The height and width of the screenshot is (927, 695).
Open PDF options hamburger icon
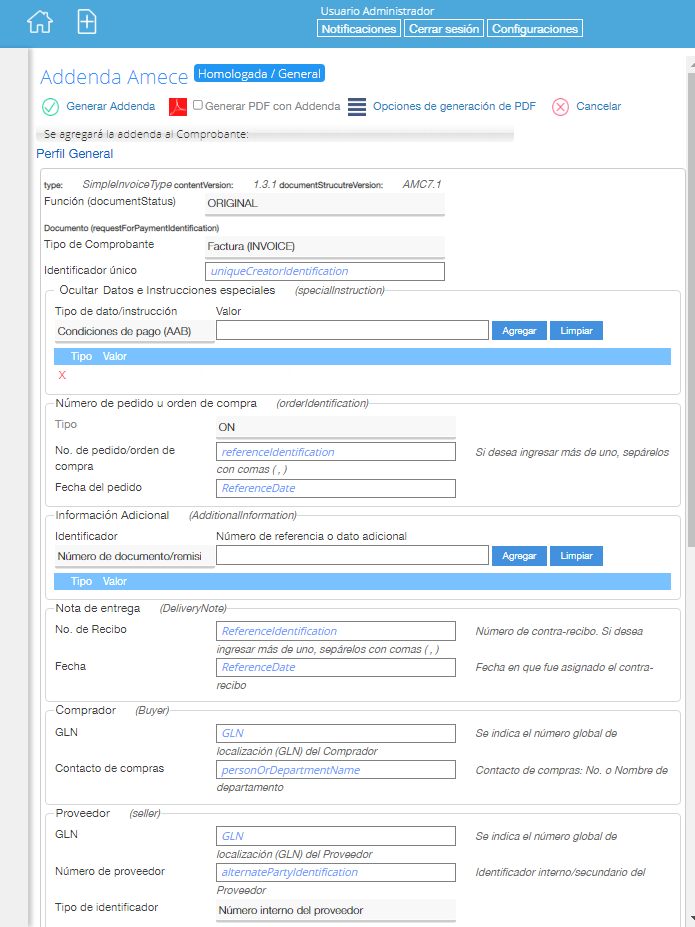tap(357, 107)
